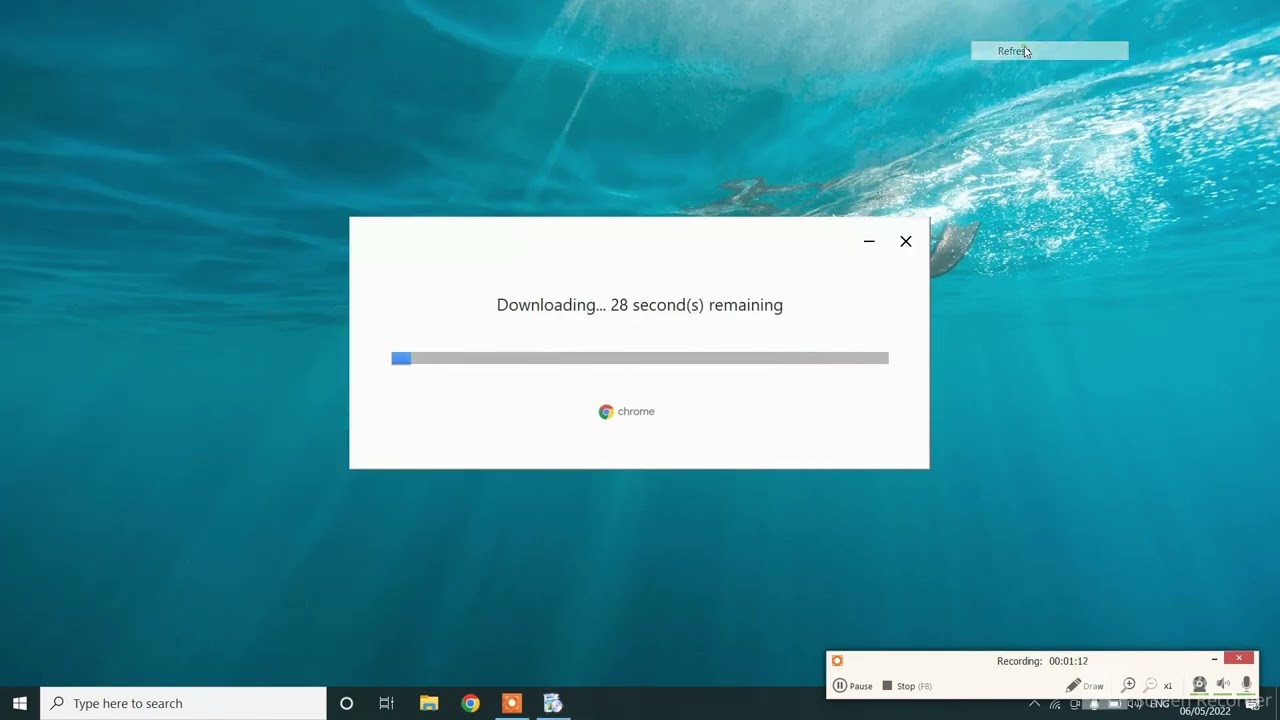Close the recorder toolbar with red X
Image resolution: width=1280 pixels, height=720 pixels.
[1239, 658]
